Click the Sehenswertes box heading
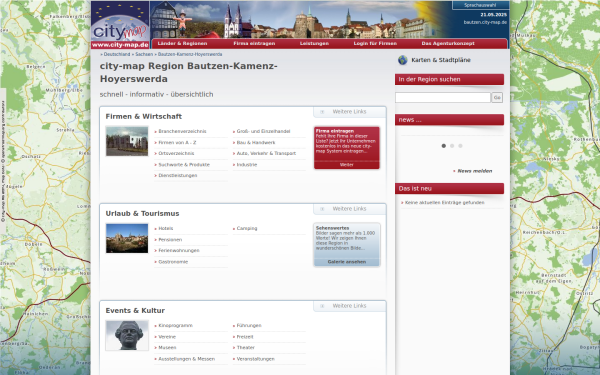This screenshot has height=375, width=600. pyautogui.click(x=332, y=228)
